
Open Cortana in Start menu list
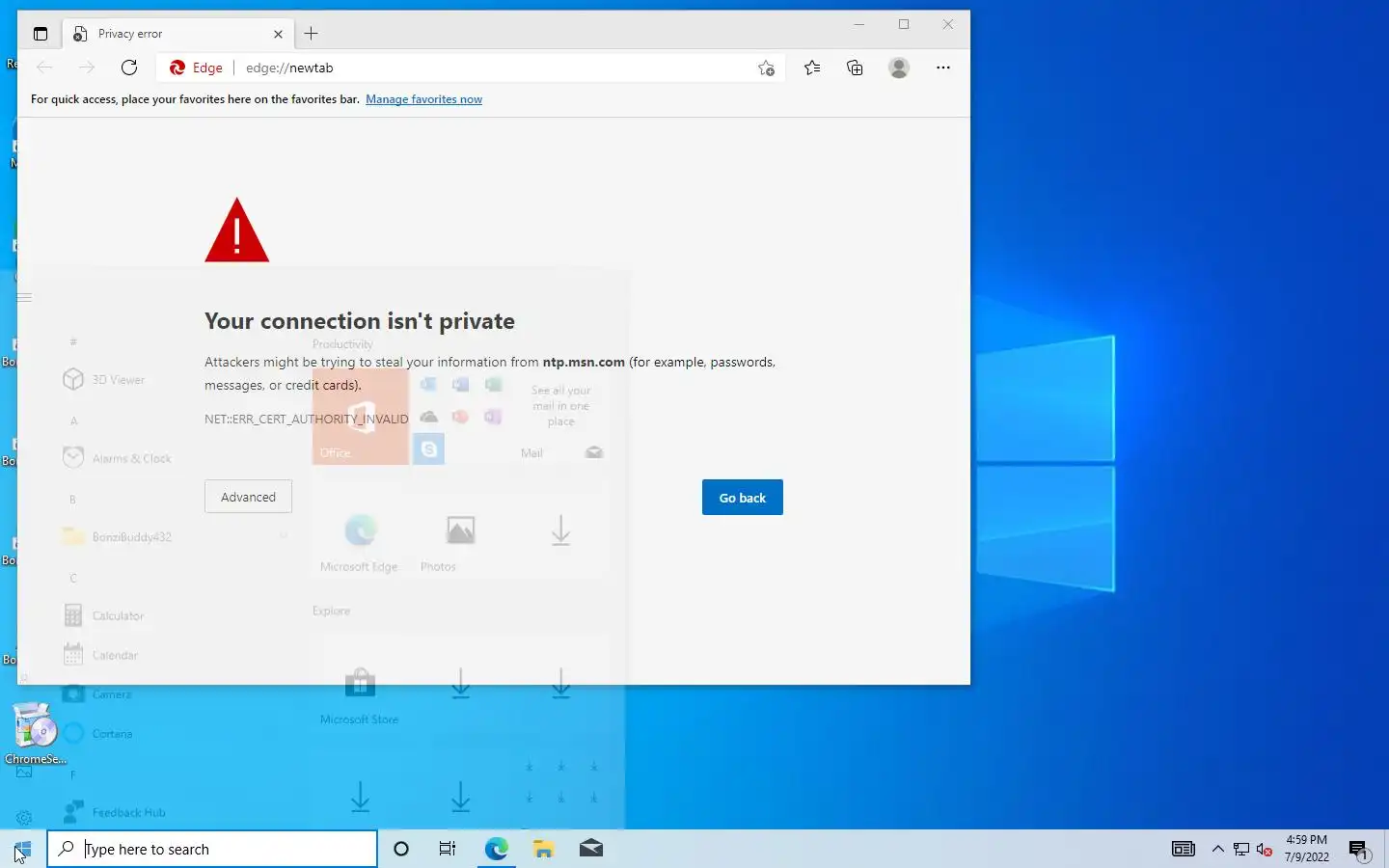tap(114, 733)
